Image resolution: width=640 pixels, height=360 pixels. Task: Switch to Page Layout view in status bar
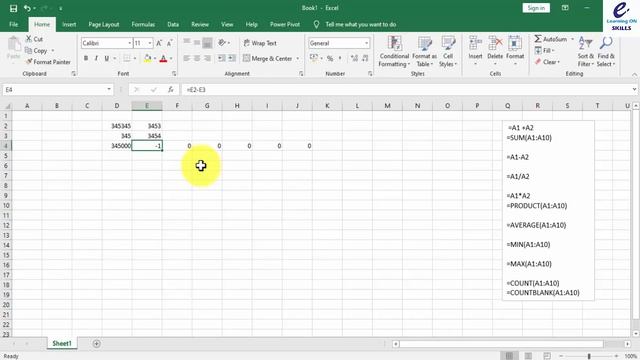pos(528,356)
